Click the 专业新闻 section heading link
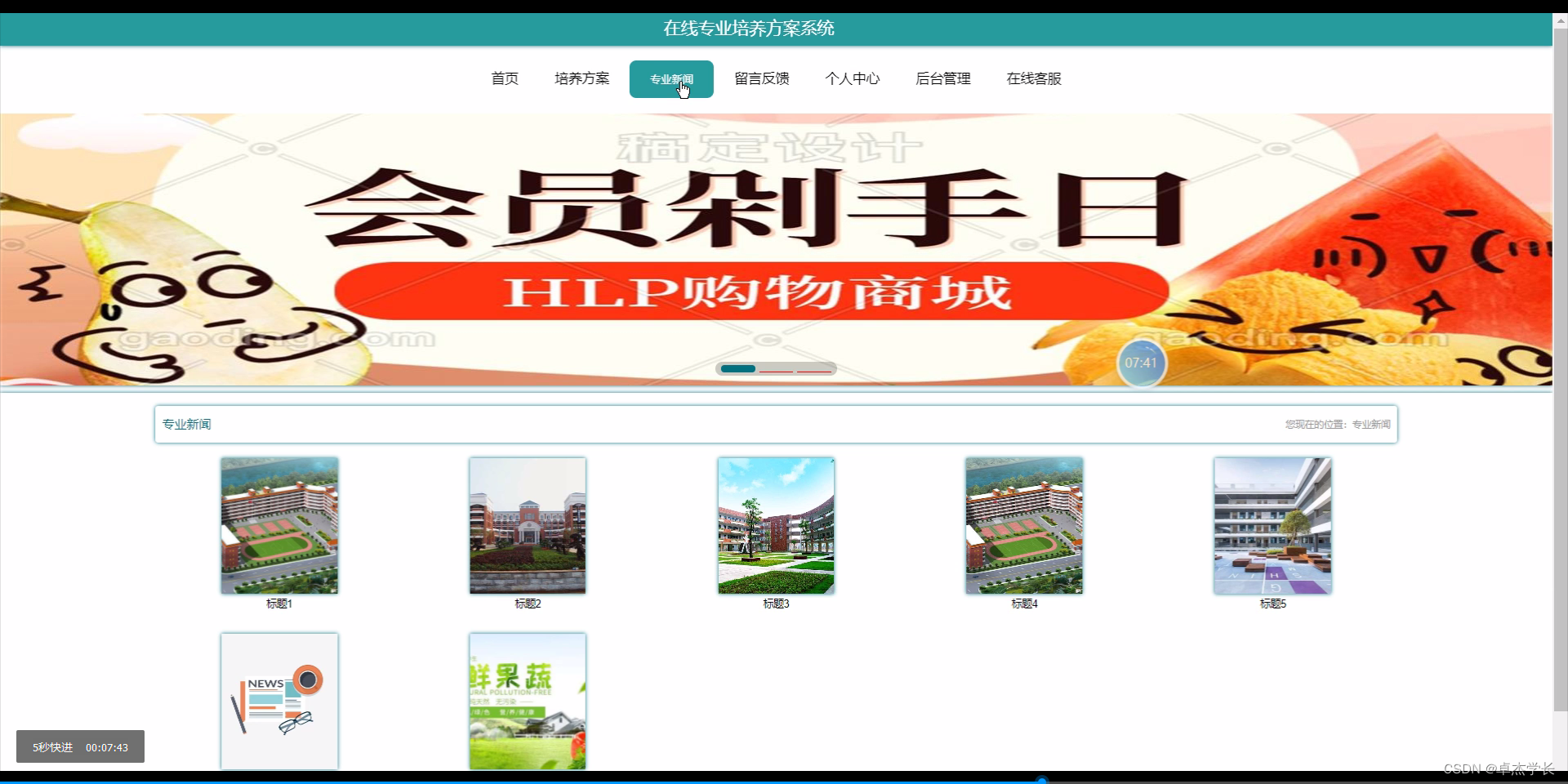 (186, 424)
